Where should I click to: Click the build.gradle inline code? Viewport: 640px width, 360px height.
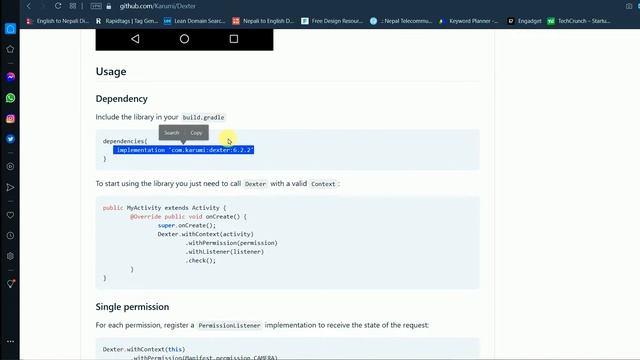click(x=203, y=118)
